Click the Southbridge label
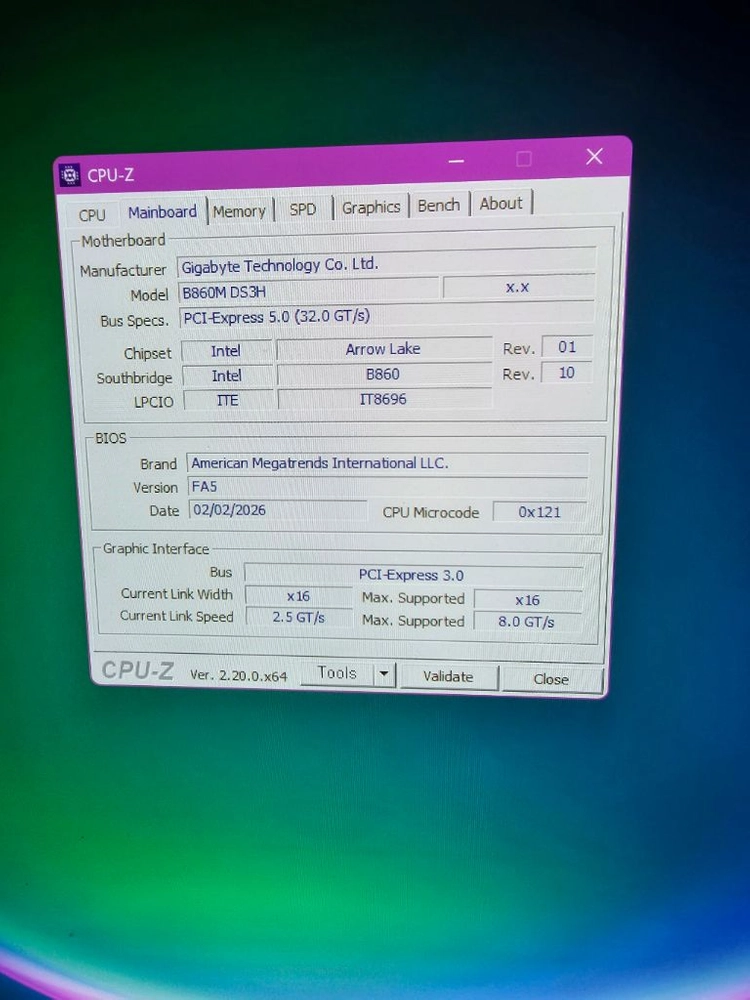 click(134, 378)
